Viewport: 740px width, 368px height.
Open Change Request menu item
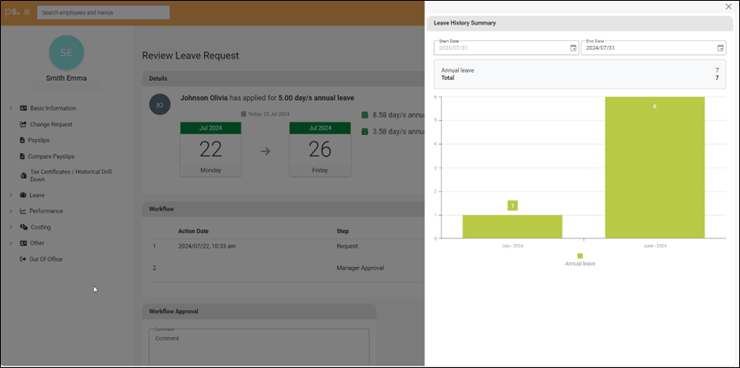click(51, 125)
